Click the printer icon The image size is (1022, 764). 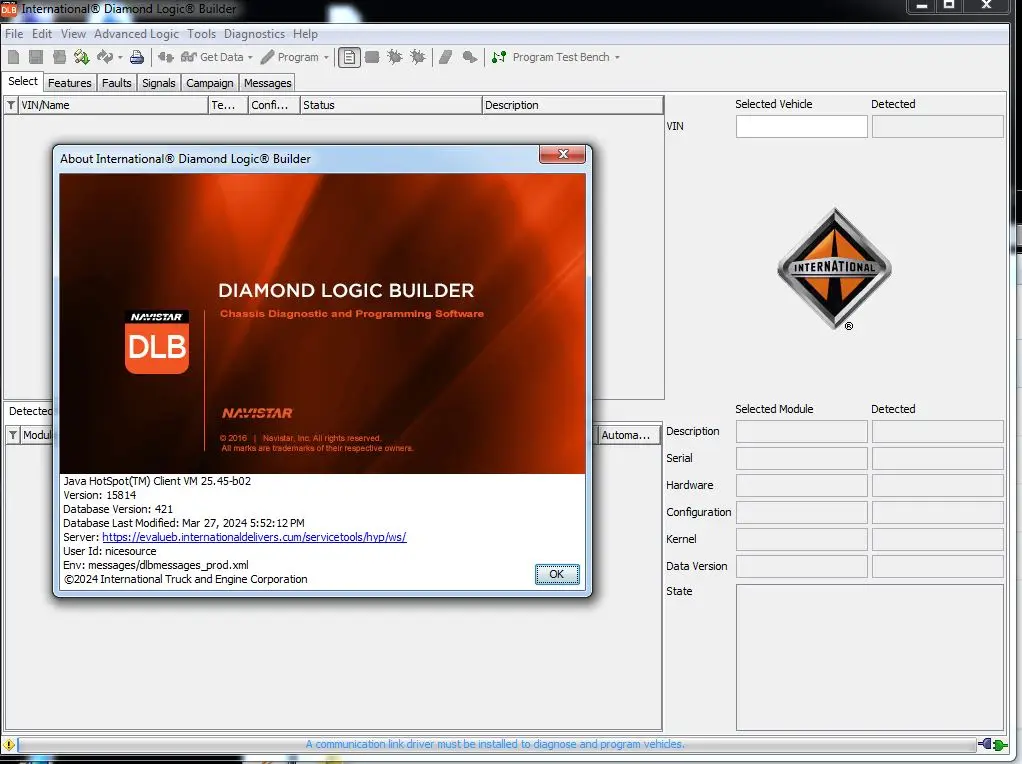[x=137, y=57]
